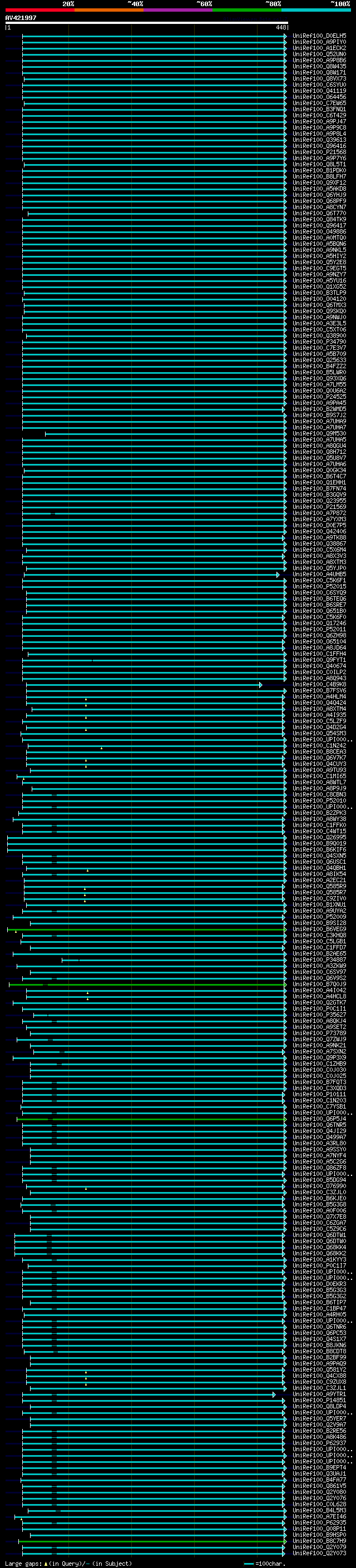This screenshot has height=1568, width=356.
Task: Open hit UniRef100_C6SYU0
Action: [319, 85]
